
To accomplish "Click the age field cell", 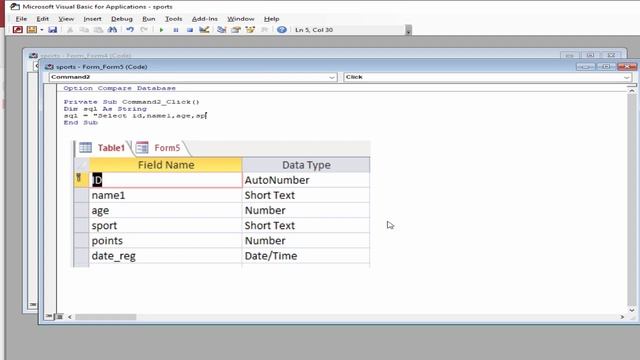I will 166,210.
